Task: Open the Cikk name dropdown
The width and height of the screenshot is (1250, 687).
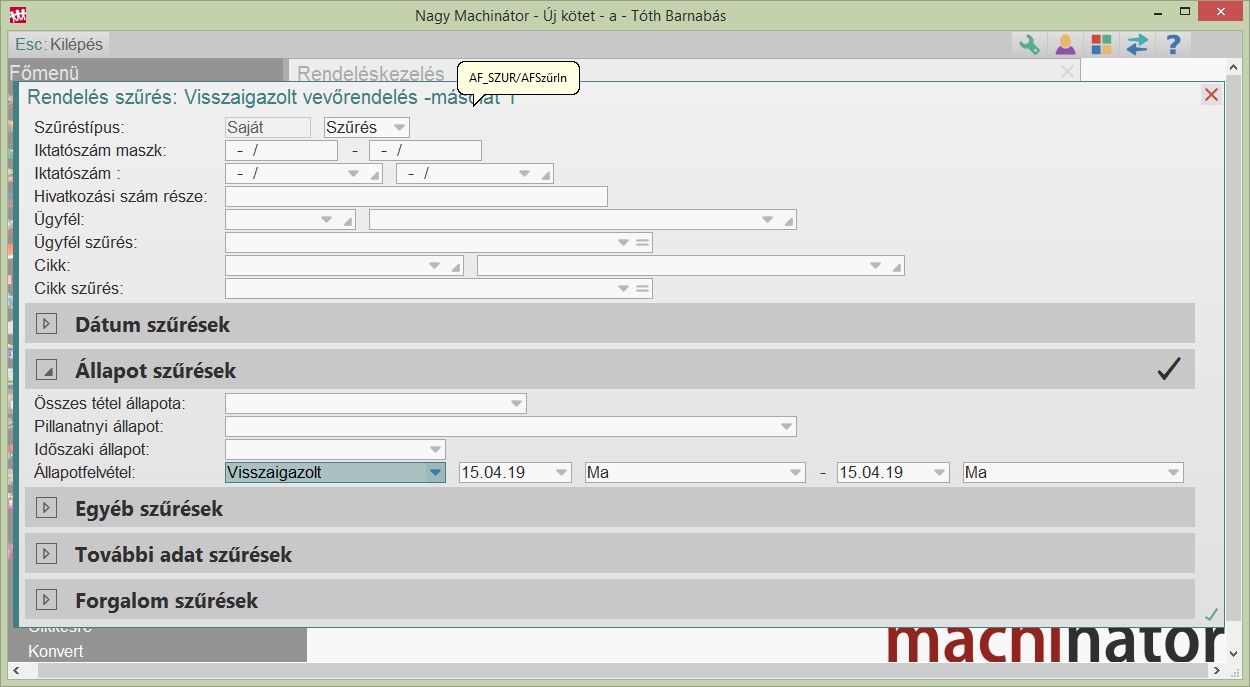Action: (x=875, y=266)
